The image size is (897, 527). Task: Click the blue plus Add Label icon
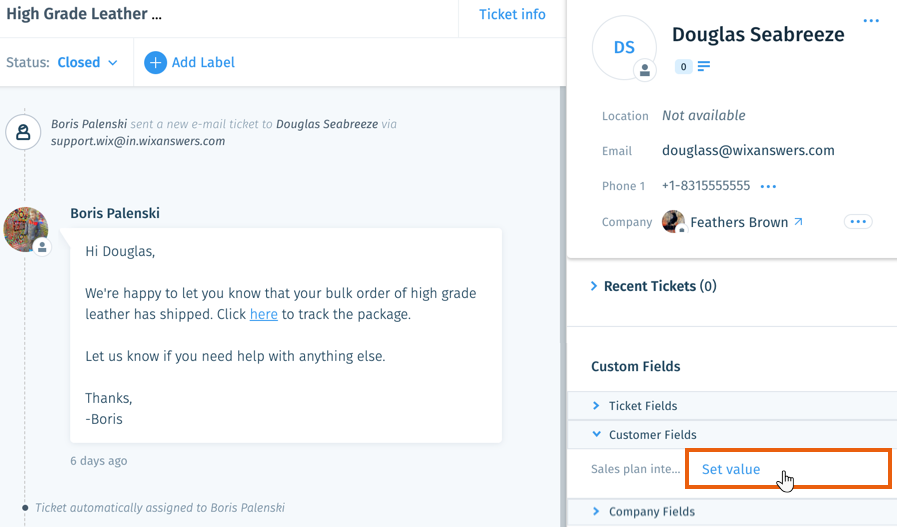pyautogui.click(x=155, y=62)
